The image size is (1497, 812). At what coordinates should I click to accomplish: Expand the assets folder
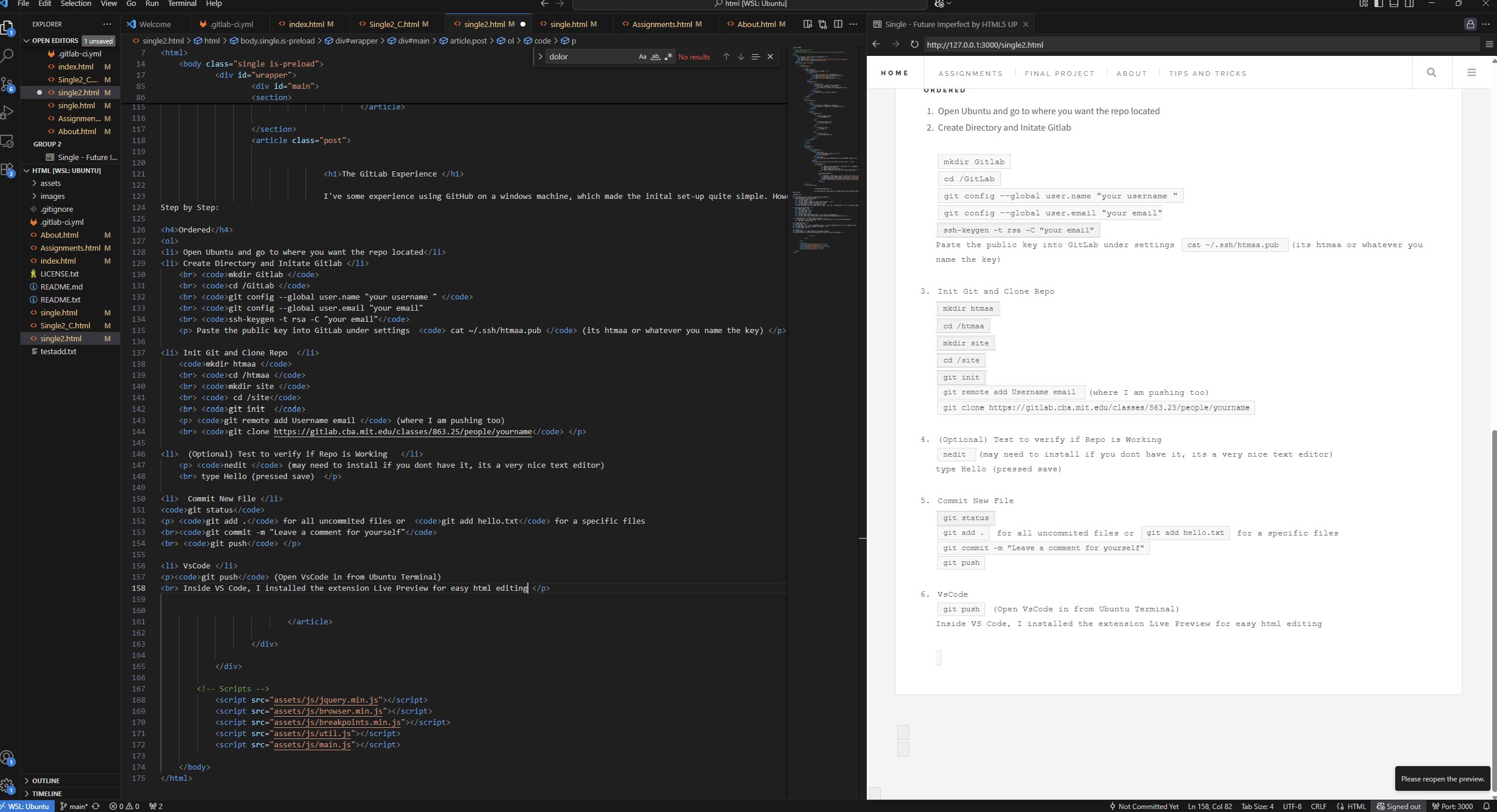51,183
